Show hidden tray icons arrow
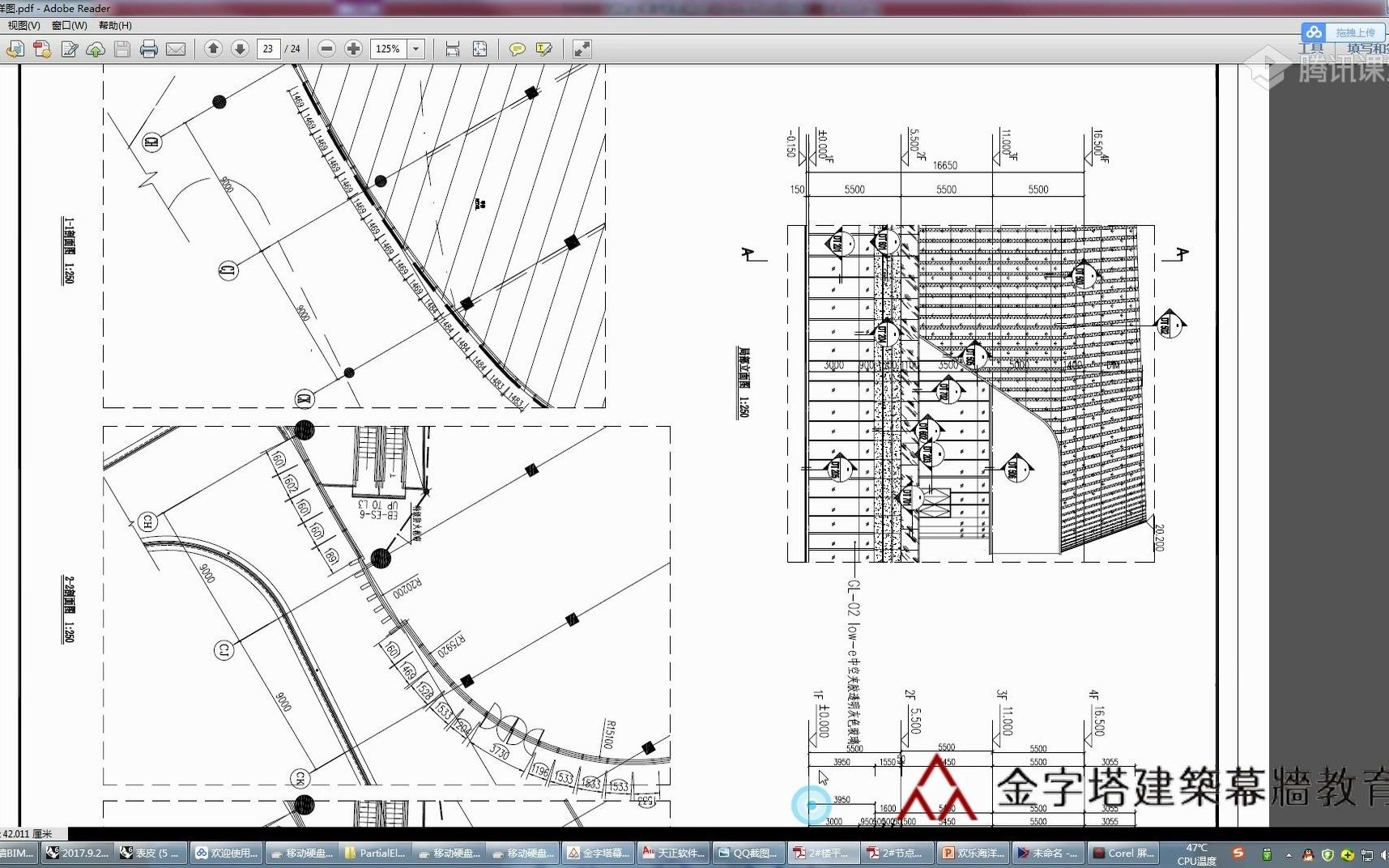 [1289, 855]
